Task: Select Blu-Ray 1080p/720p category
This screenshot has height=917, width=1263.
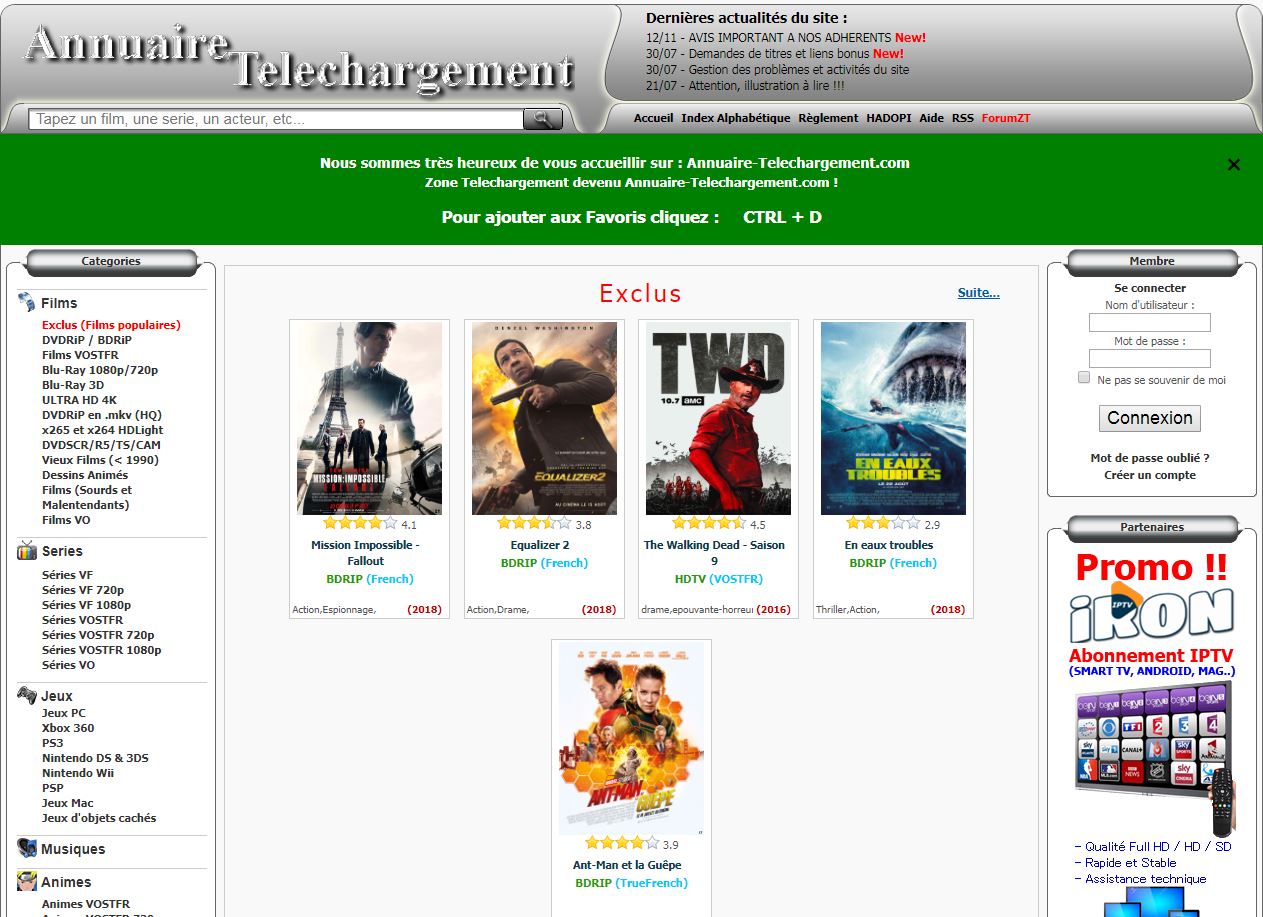Action: point(100,370)
